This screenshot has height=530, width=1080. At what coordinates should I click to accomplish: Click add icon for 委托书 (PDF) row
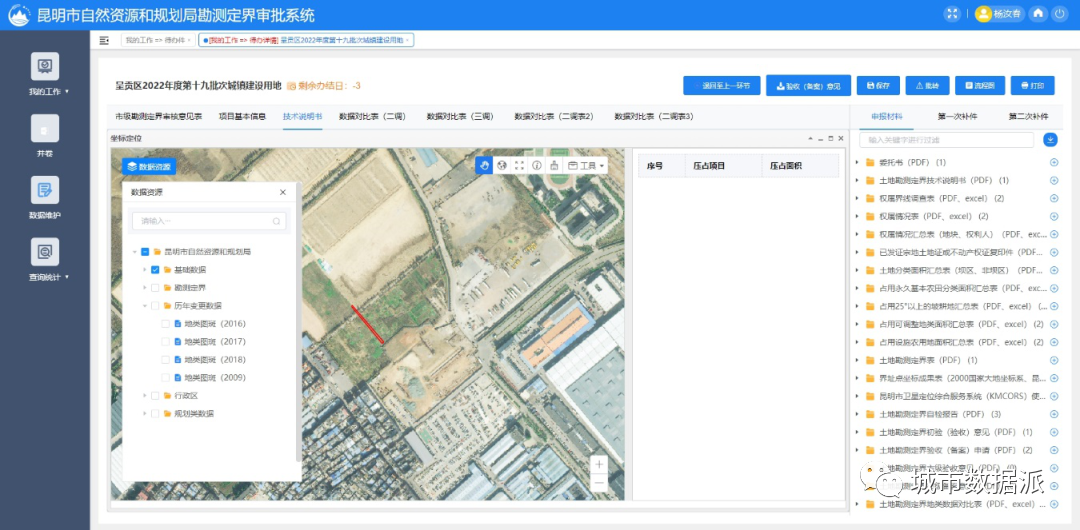pyautogui.click(x=1054, y=163)
